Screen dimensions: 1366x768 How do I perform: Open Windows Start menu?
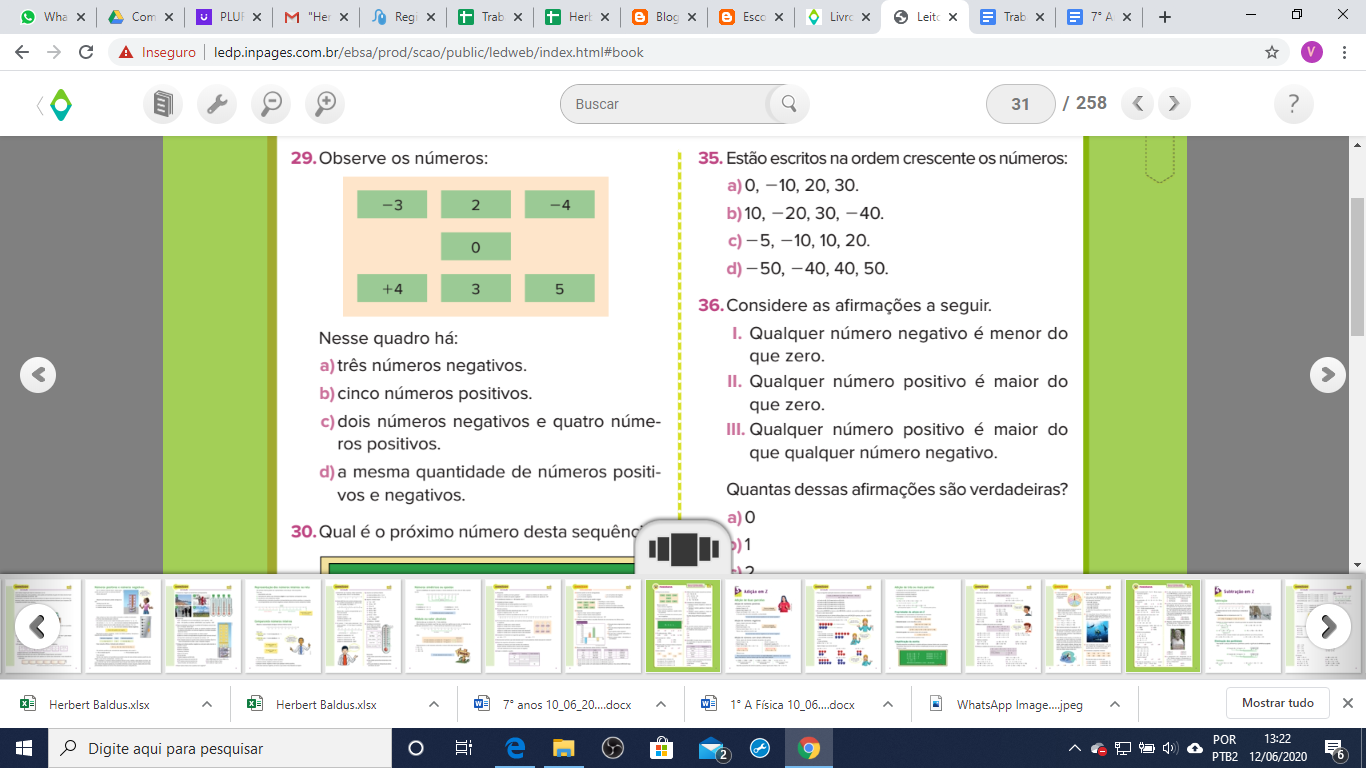pyautogui.click(x=24, y=748)
